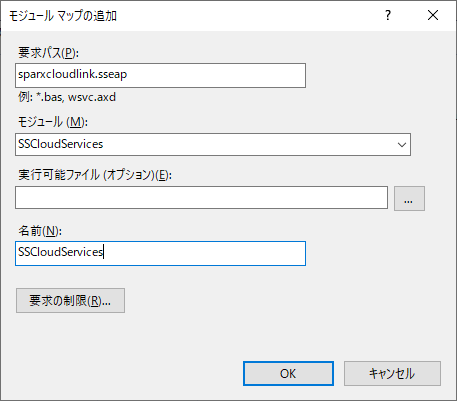Open the combo box showing SSCloudServices
This screenshot has width=457, height=401.
pos(213,144)
